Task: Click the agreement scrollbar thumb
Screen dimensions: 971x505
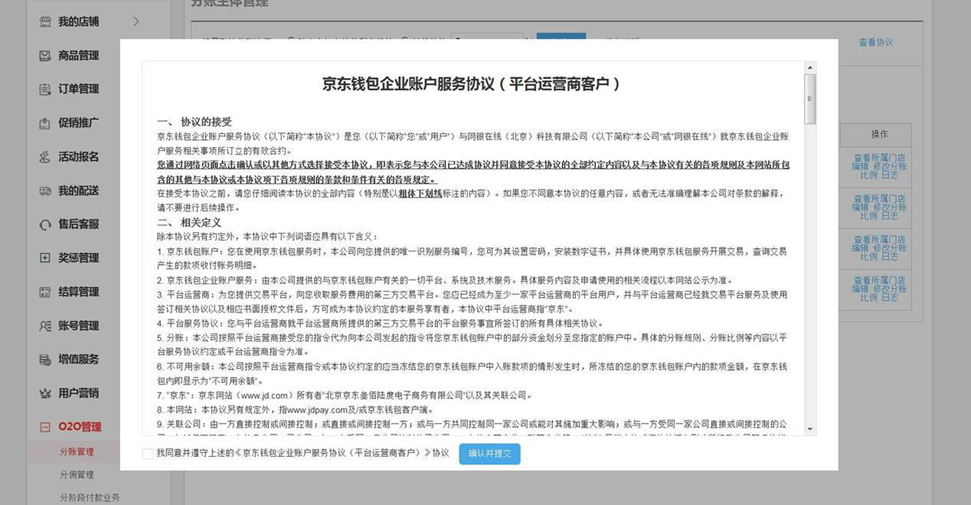Action: (810, 99)
